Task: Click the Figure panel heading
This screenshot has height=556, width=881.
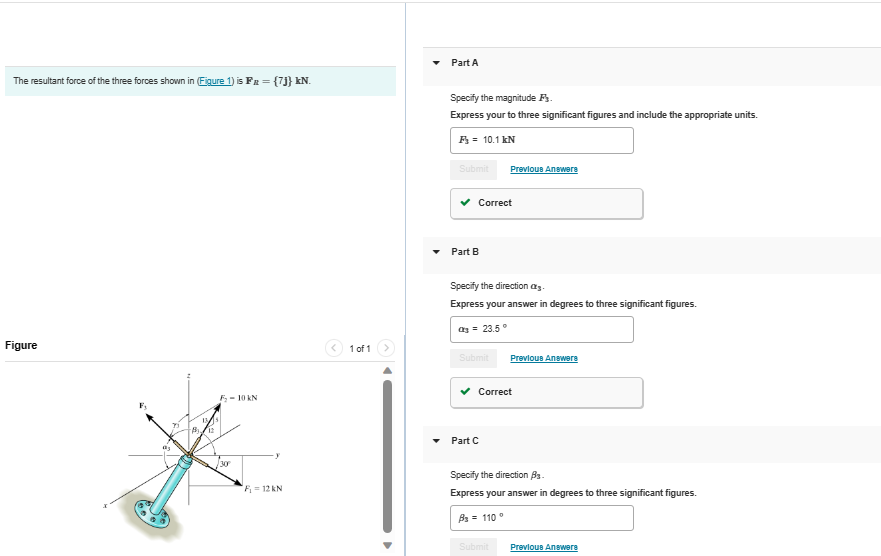Action: (x=21, y=345)
